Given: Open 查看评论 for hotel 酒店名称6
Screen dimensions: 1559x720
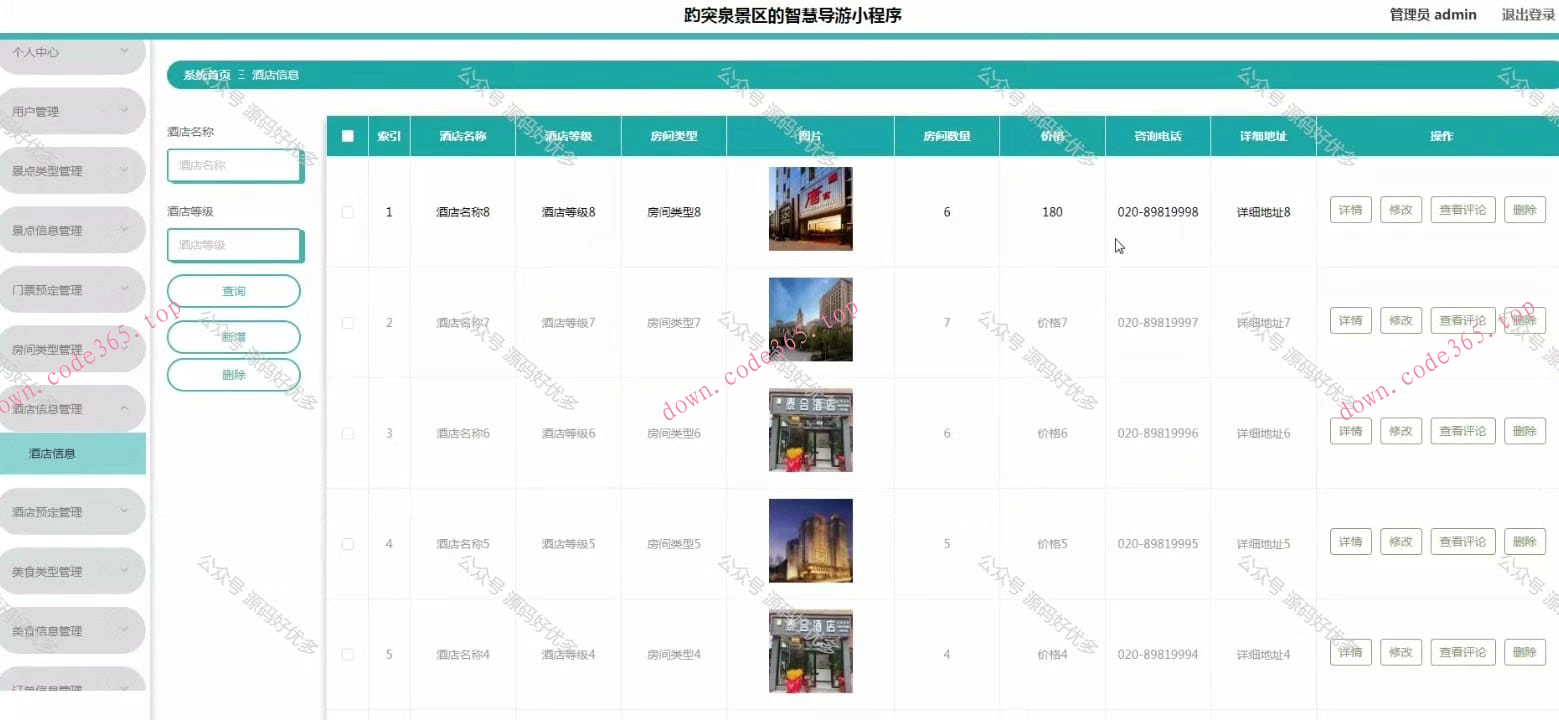Looking at the screenshot, I should click(x=1462, y=430).
